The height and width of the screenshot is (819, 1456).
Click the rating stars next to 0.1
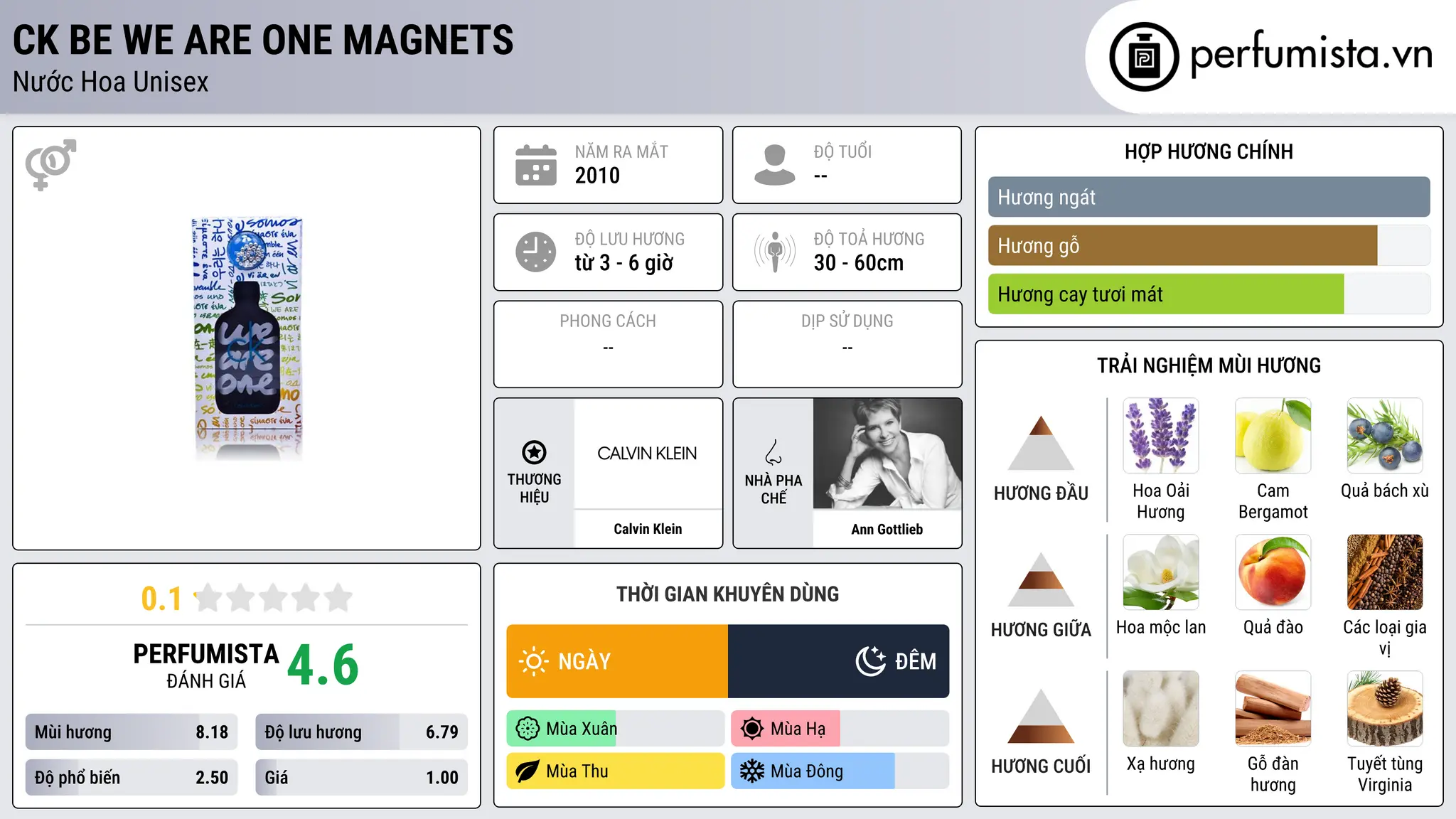point(273,598)
